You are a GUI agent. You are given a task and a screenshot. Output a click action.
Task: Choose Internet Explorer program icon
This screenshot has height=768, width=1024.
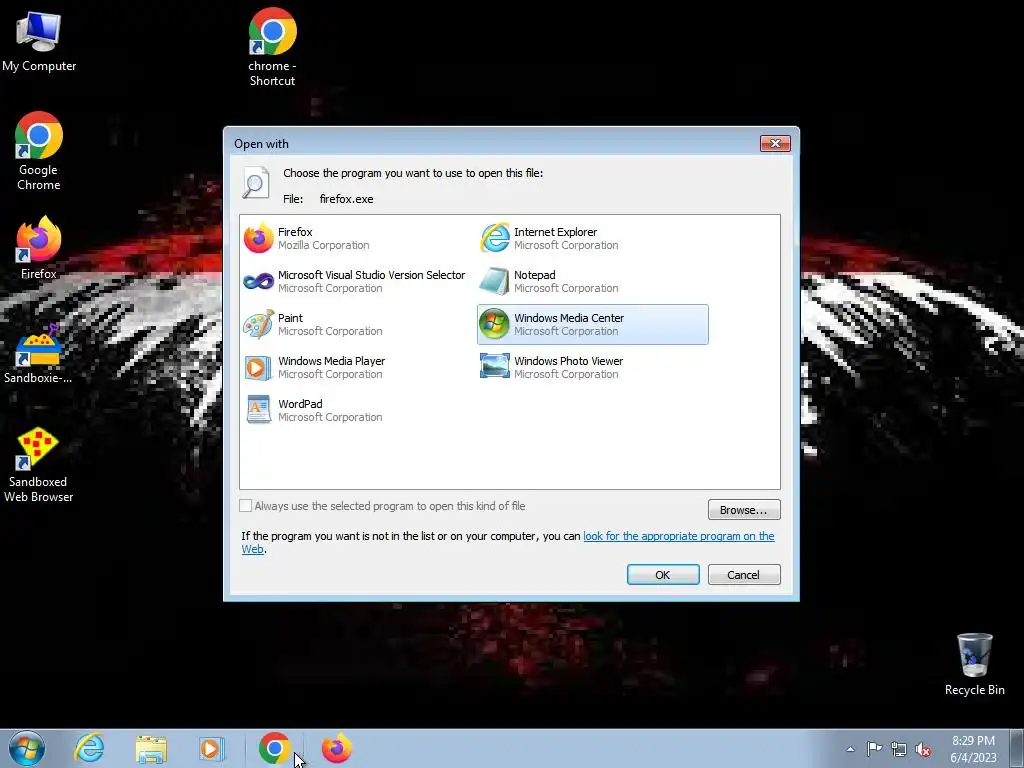(494, 238)
